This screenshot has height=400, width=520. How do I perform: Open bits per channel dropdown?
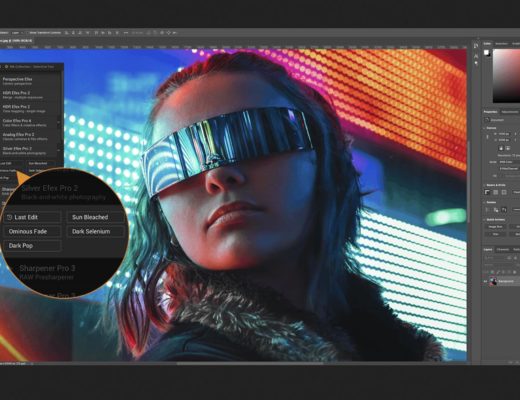tap(509, 168)
